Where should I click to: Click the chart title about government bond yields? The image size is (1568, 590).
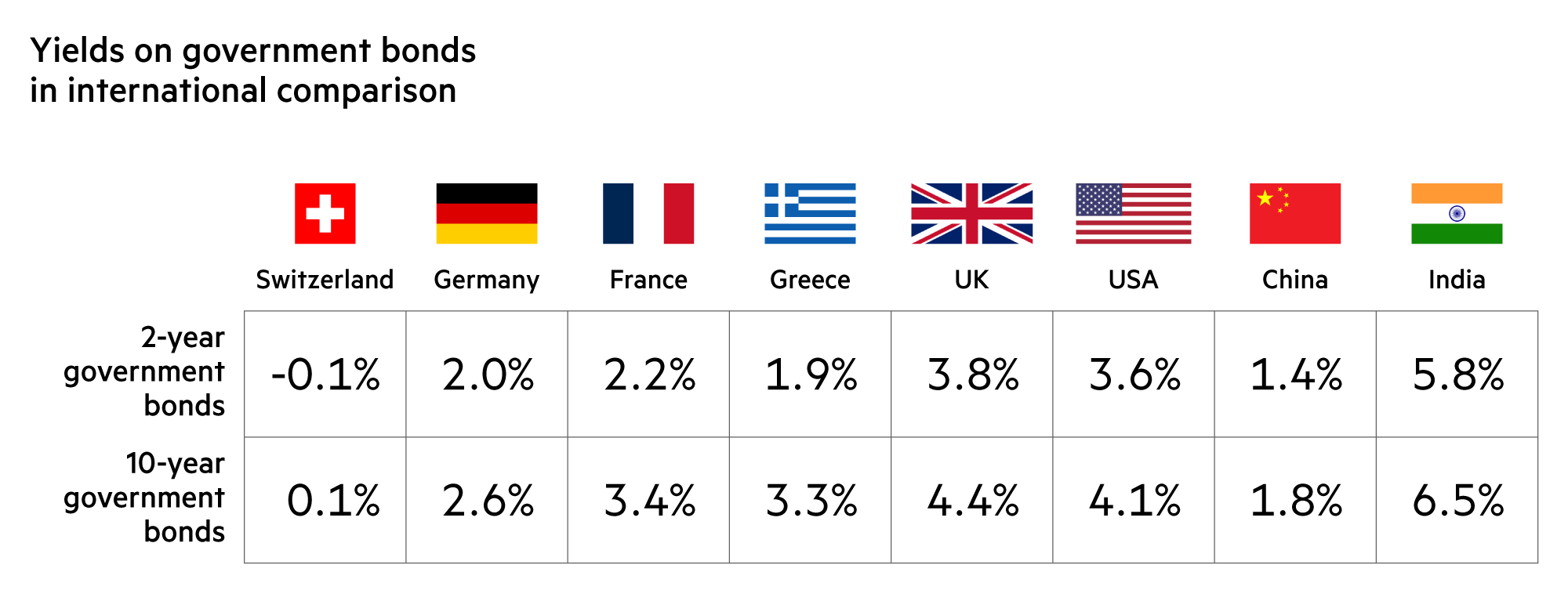click(x=252, y=71)
